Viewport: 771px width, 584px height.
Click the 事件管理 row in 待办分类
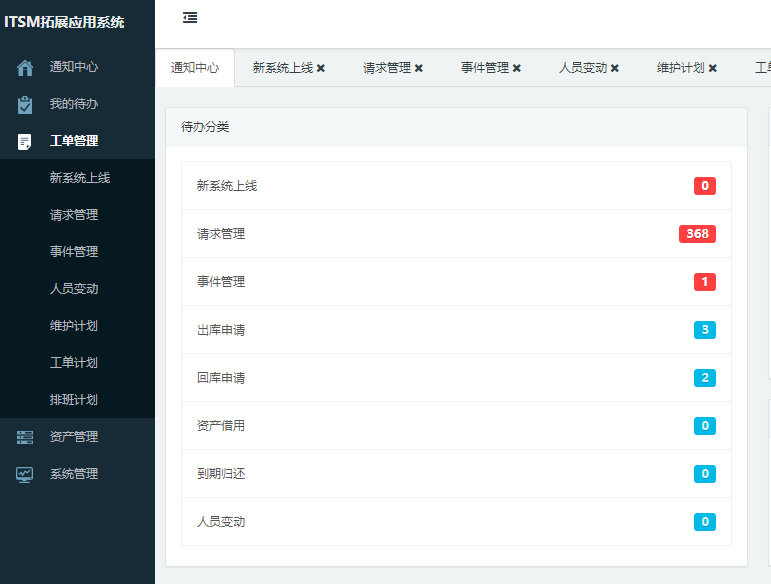pyautogui.click(x=456, y=282)
